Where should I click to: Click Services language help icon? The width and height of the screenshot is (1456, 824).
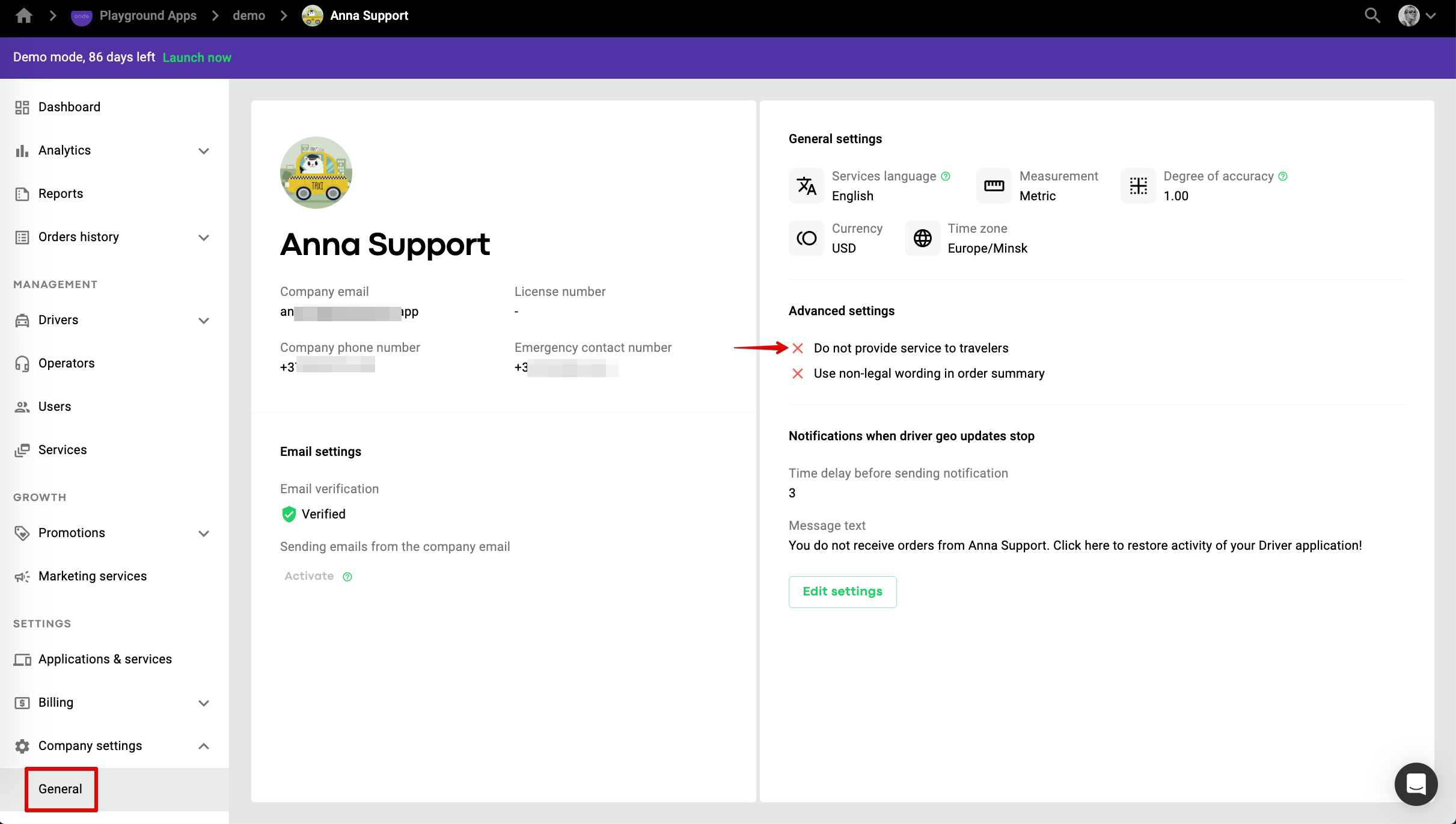[946, 176]
